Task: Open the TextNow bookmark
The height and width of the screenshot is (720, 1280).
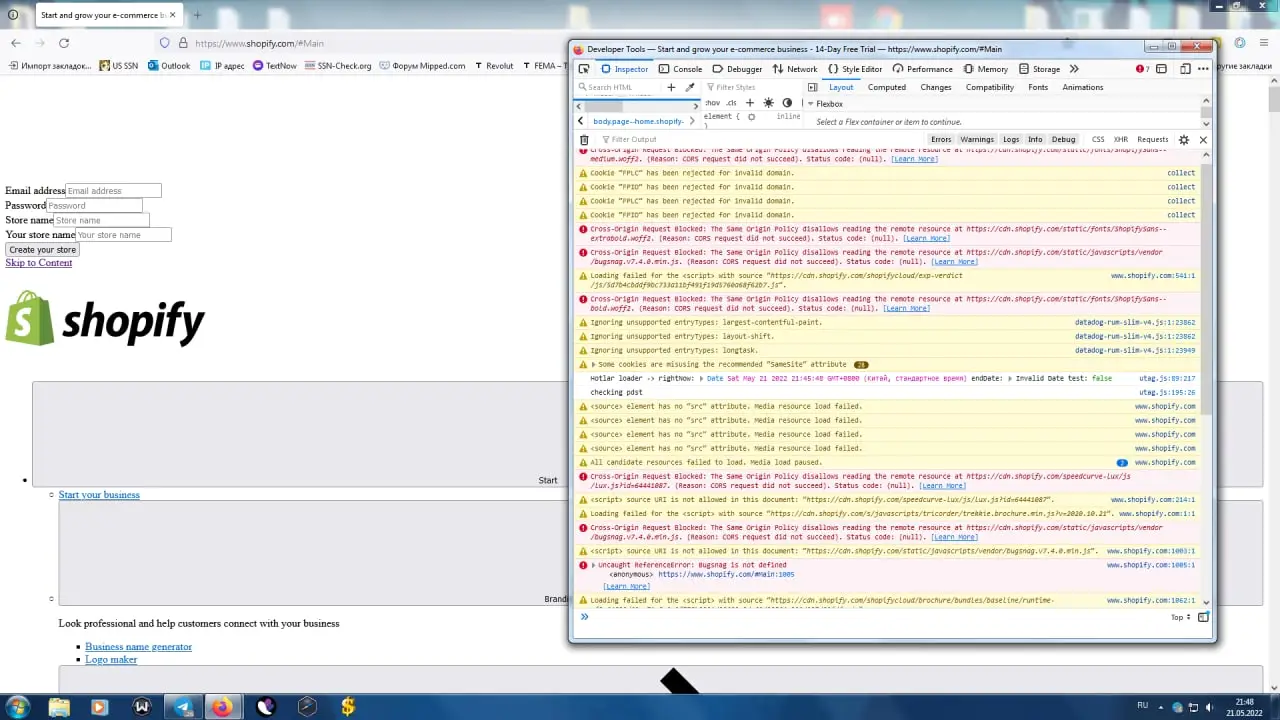Action: click(x=275, y=66)
